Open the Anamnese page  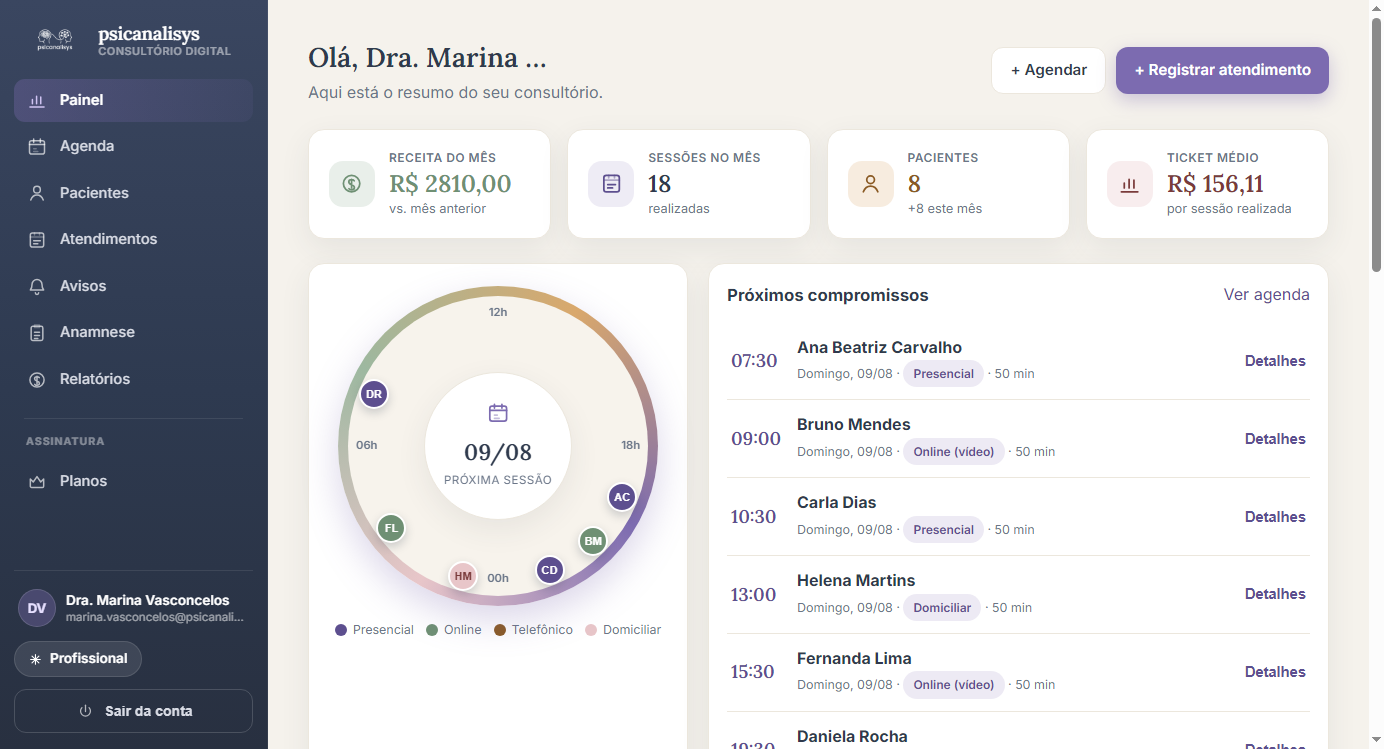point(133,332)
